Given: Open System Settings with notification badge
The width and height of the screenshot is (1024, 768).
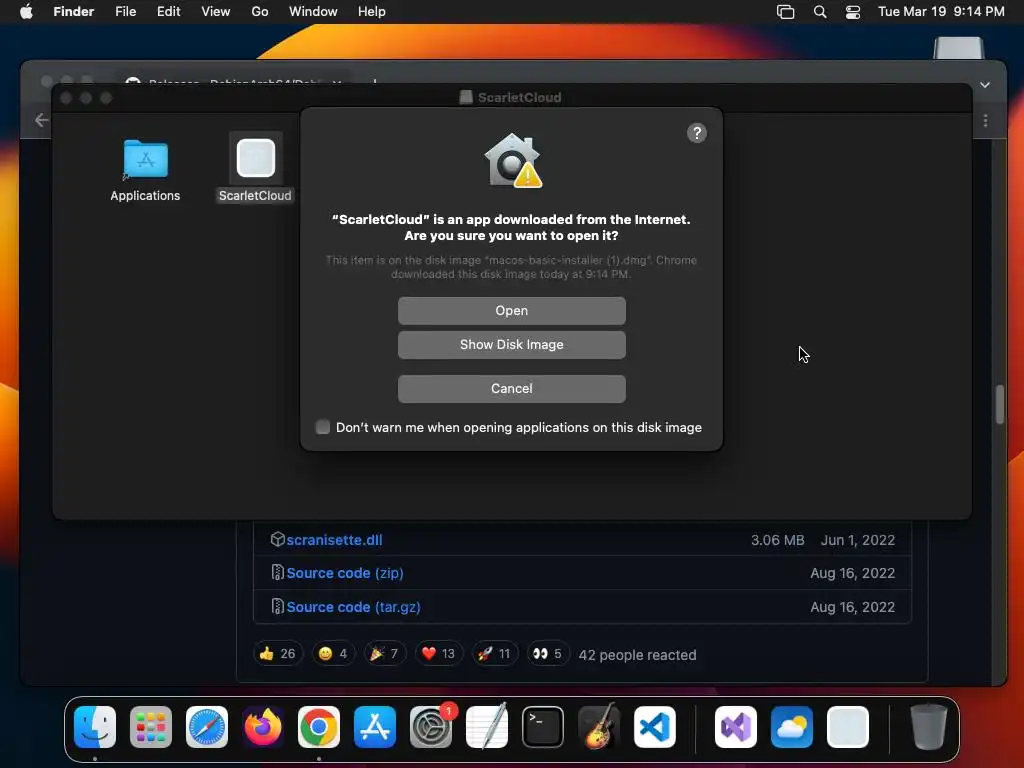Looking at the screenshot, I should click(431, 727).
